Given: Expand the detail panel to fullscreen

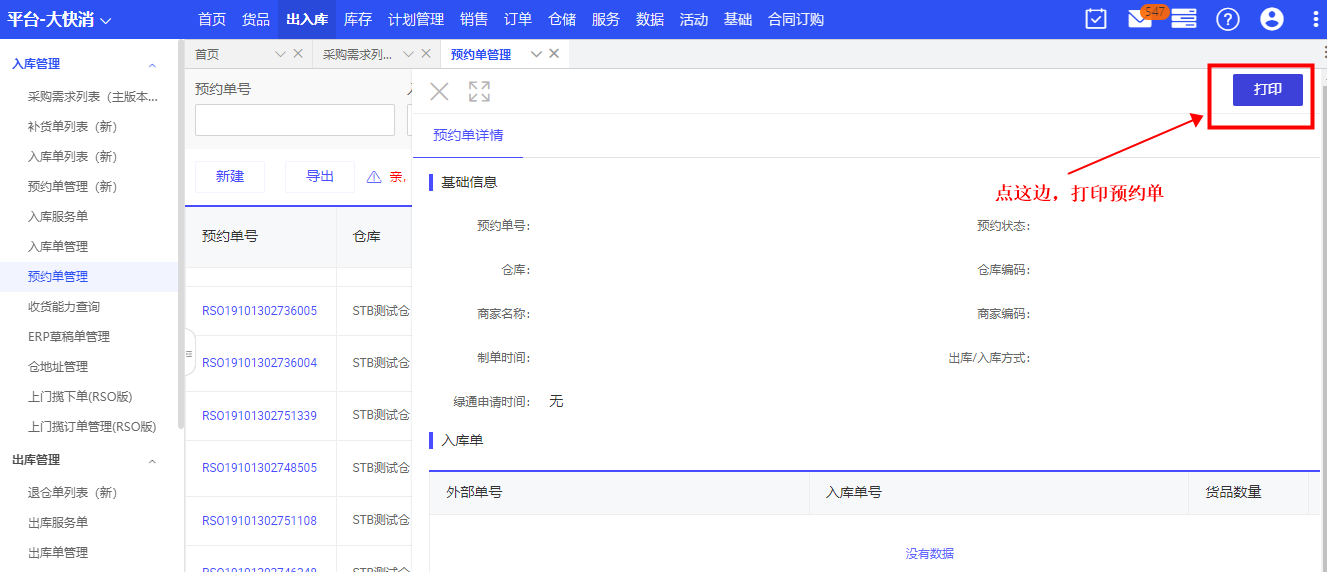Looking at the screenshot, I should (x=479, y=92).
